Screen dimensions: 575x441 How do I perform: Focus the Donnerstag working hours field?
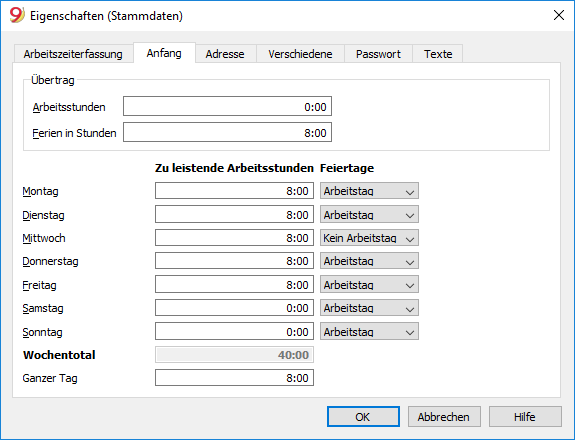pos(234,261)
